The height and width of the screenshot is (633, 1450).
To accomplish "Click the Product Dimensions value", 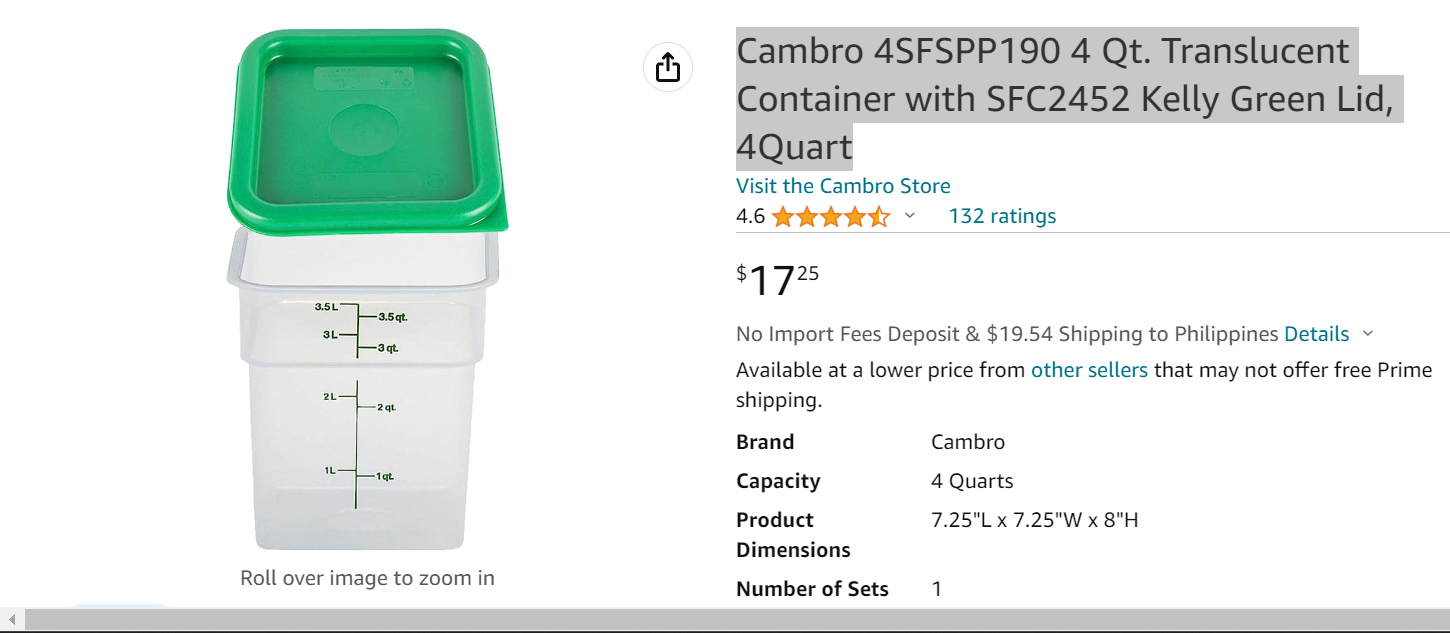I will 1035,520.
